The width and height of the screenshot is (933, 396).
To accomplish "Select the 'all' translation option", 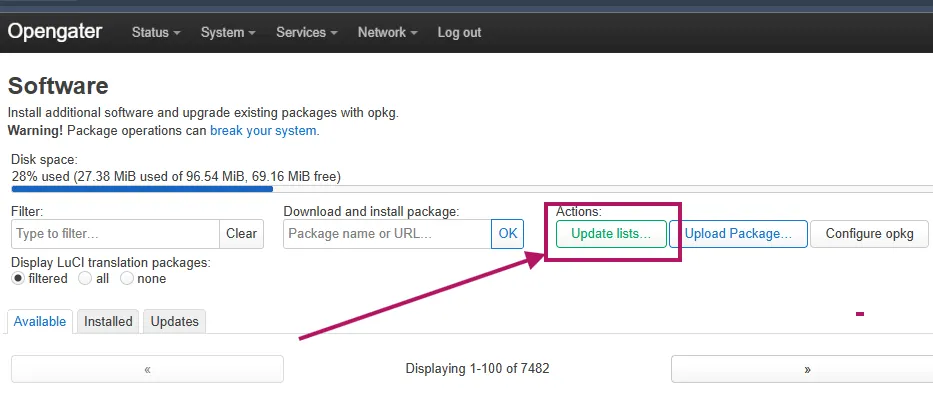I will (85, 278).
